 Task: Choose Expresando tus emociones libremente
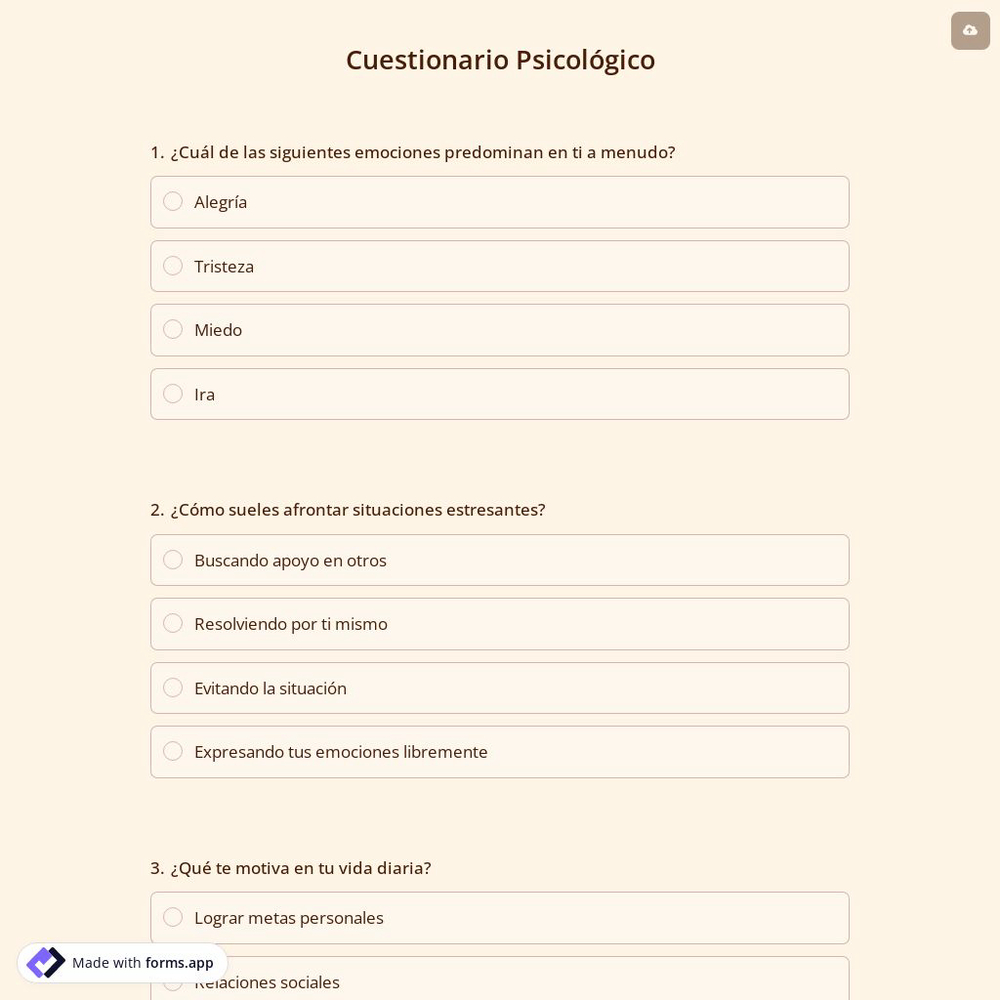pos(173,751)
